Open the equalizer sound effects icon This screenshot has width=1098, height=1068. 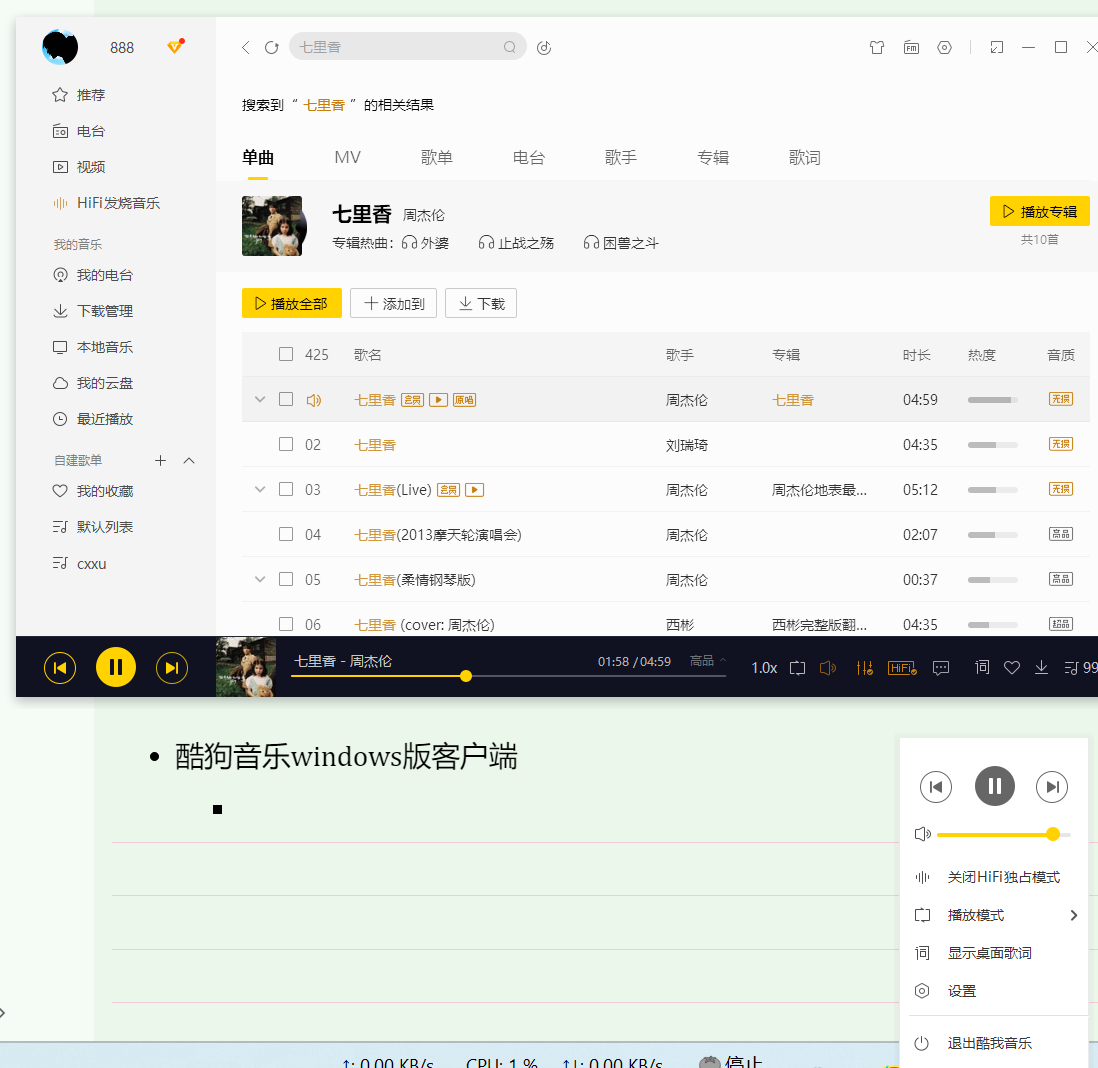865,668
